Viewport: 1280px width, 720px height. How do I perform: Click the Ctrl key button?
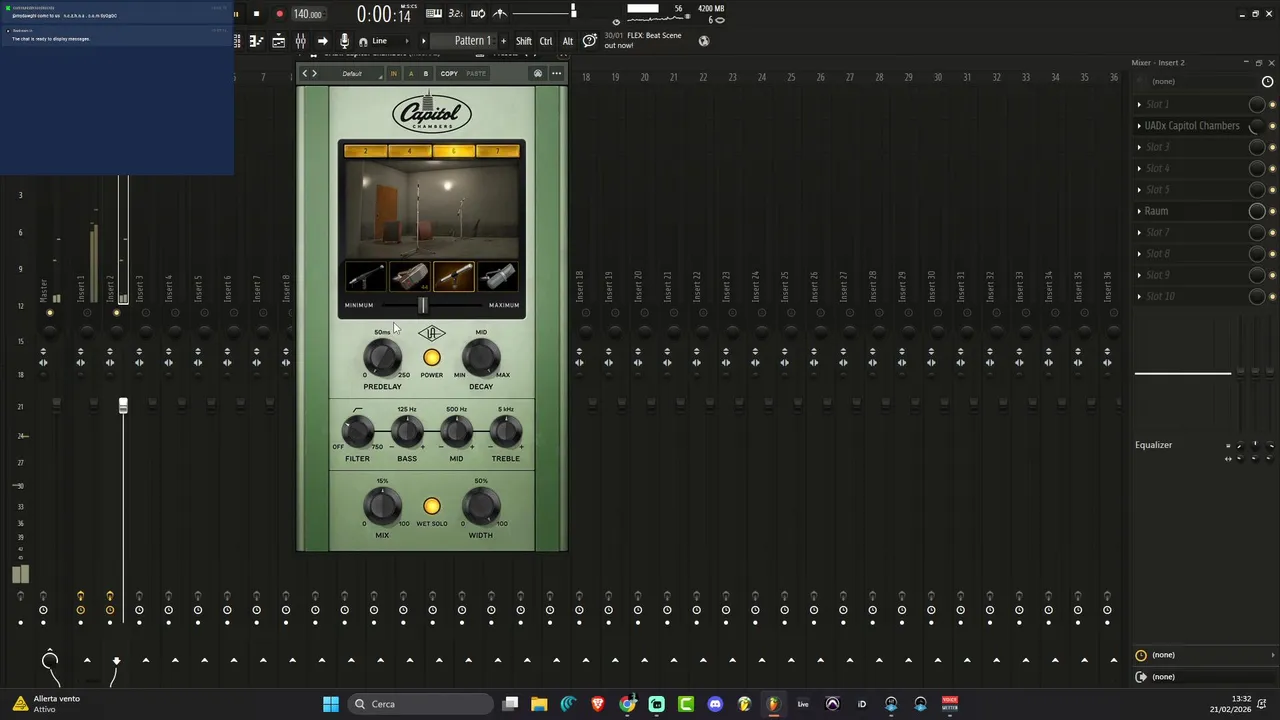coord(546,41)
